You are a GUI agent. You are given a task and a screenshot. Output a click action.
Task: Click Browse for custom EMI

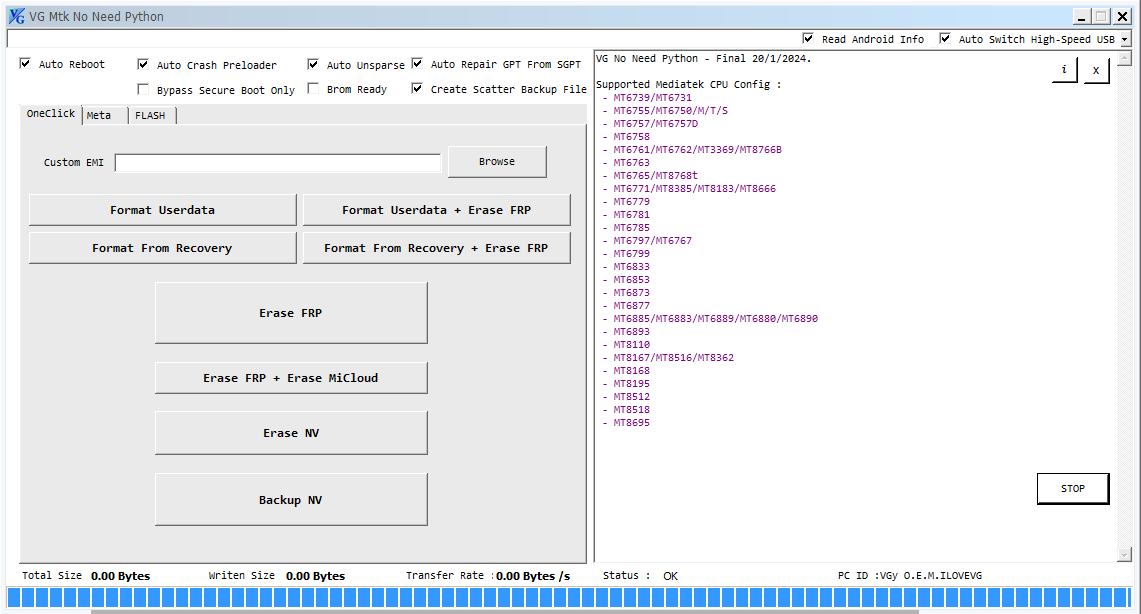point(497,162)
